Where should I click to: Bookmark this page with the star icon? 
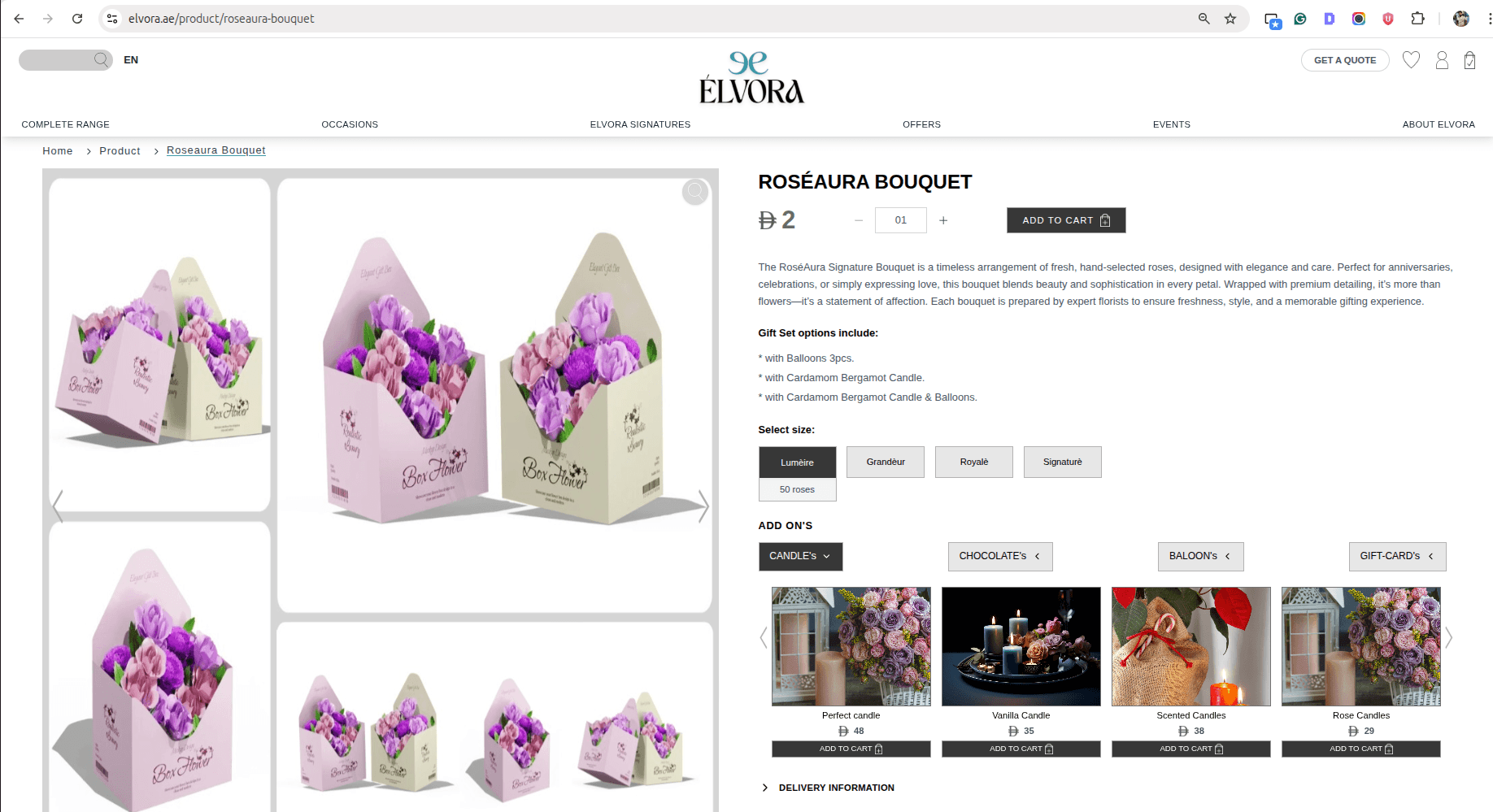[1230, 19]
